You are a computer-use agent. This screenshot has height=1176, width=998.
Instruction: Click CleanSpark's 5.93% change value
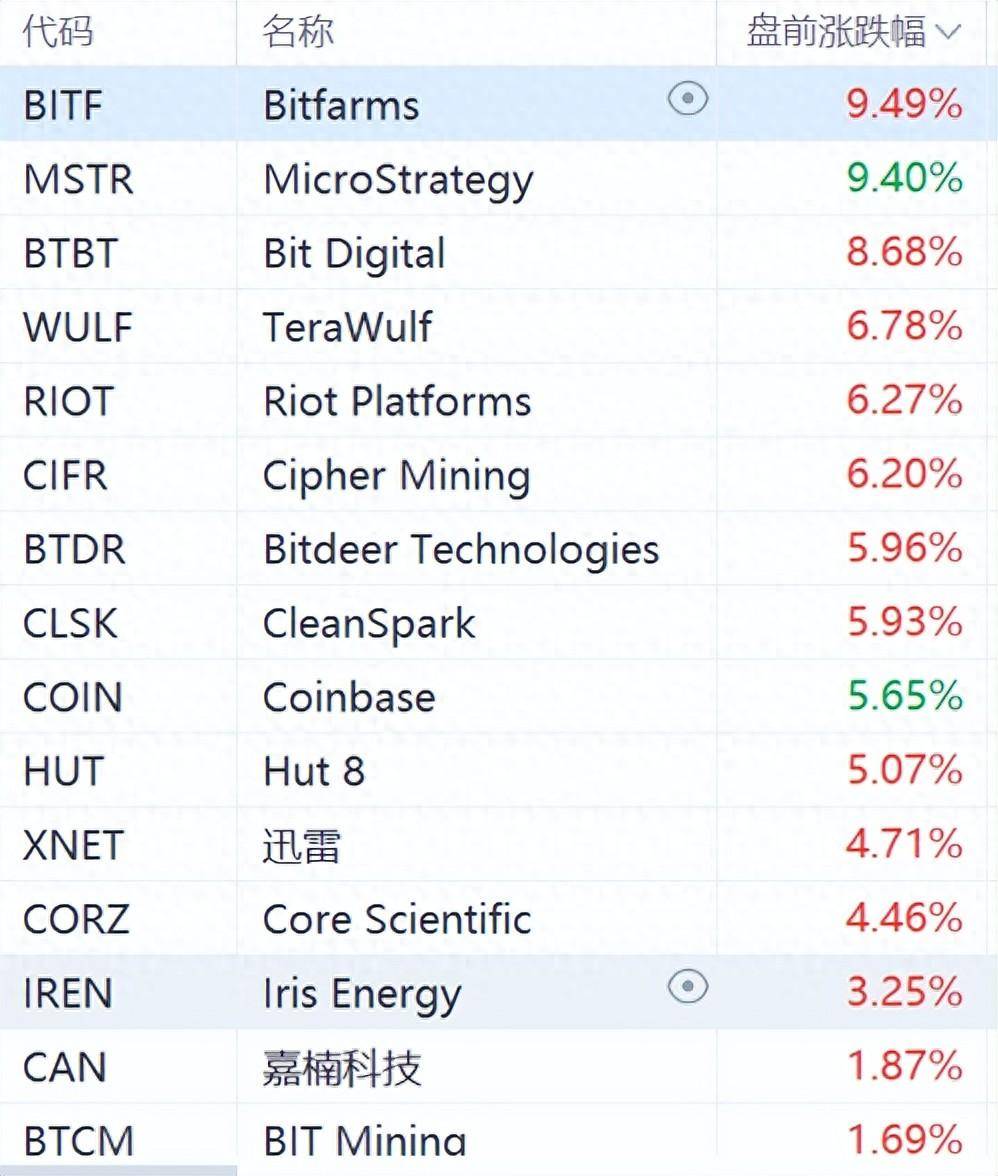tap(905, 622)
